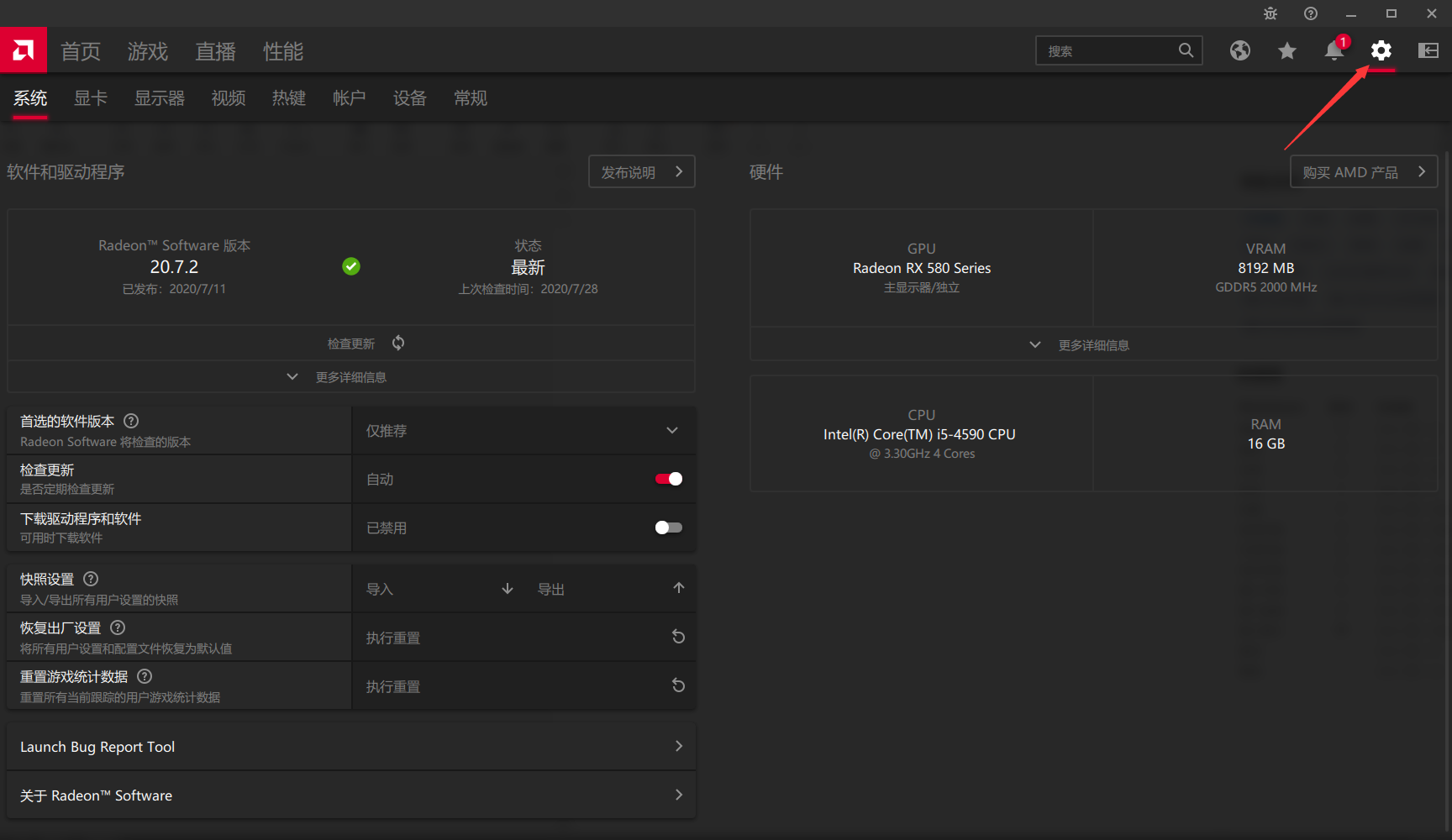Image resolution: width=1452 pixels, height=840 pixels.
Task: Open Launch Bug Report Tool
Action: [x=350, y=746]
